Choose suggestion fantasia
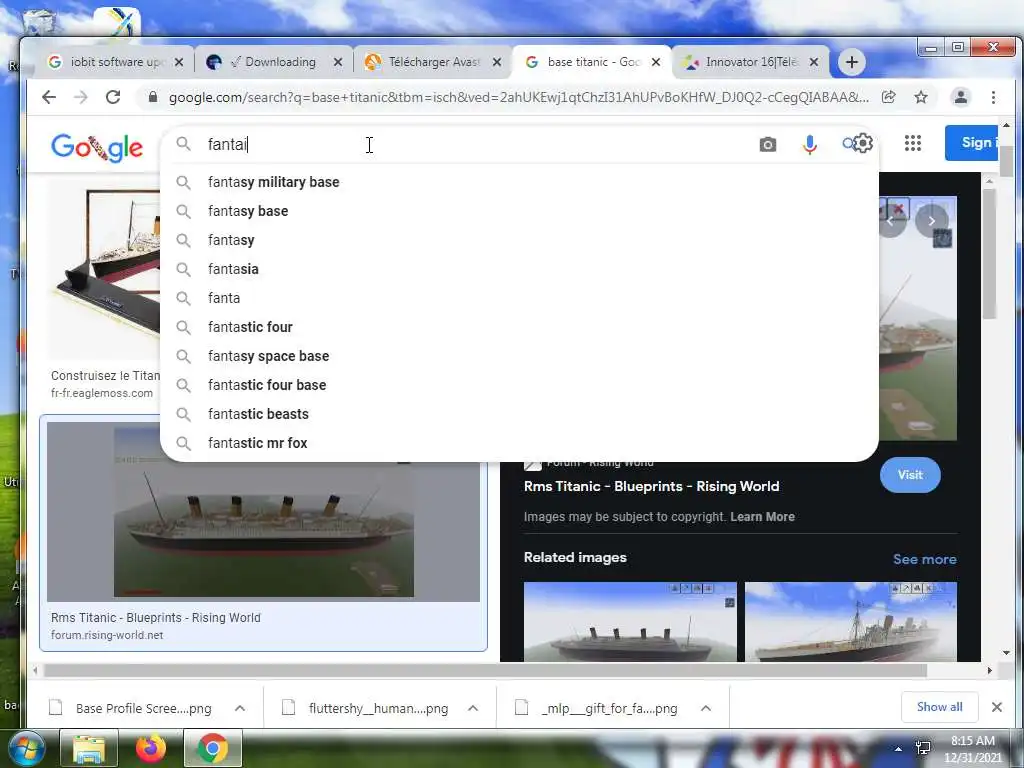Screen dimensions: 1024x768 519,269
